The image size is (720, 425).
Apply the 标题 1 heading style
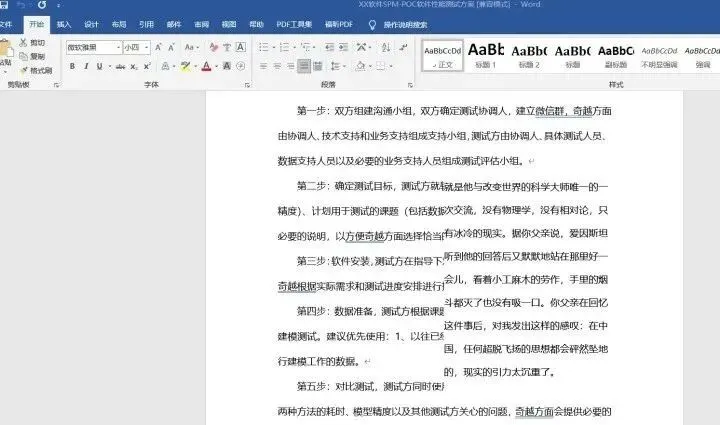[x=485, y=56]
